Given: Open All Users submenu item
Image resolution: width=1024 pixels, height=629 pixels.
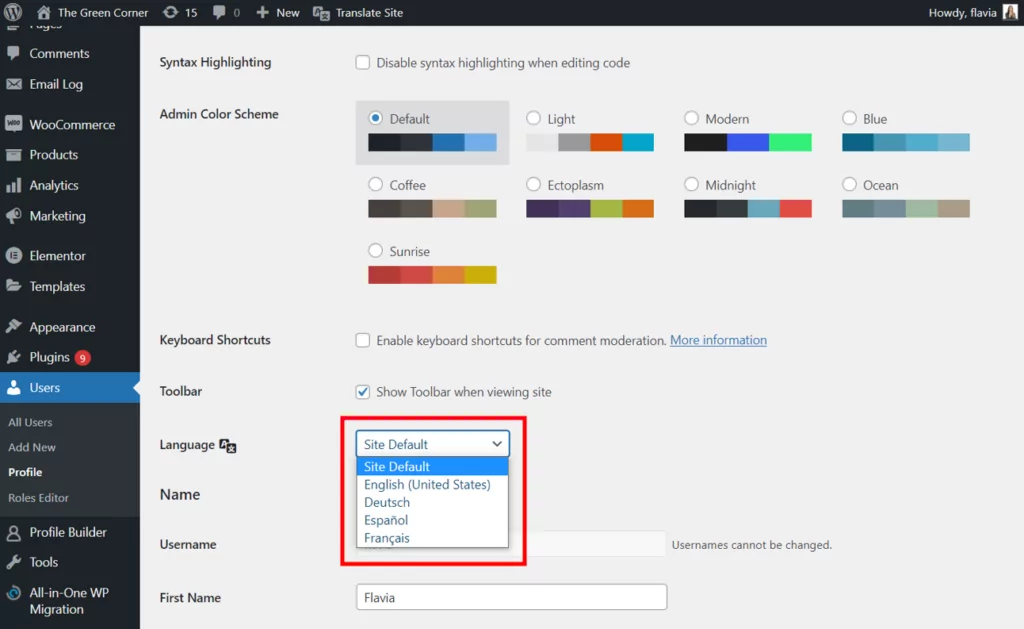Looking at the screenshot, I should [x=30, y=423].
